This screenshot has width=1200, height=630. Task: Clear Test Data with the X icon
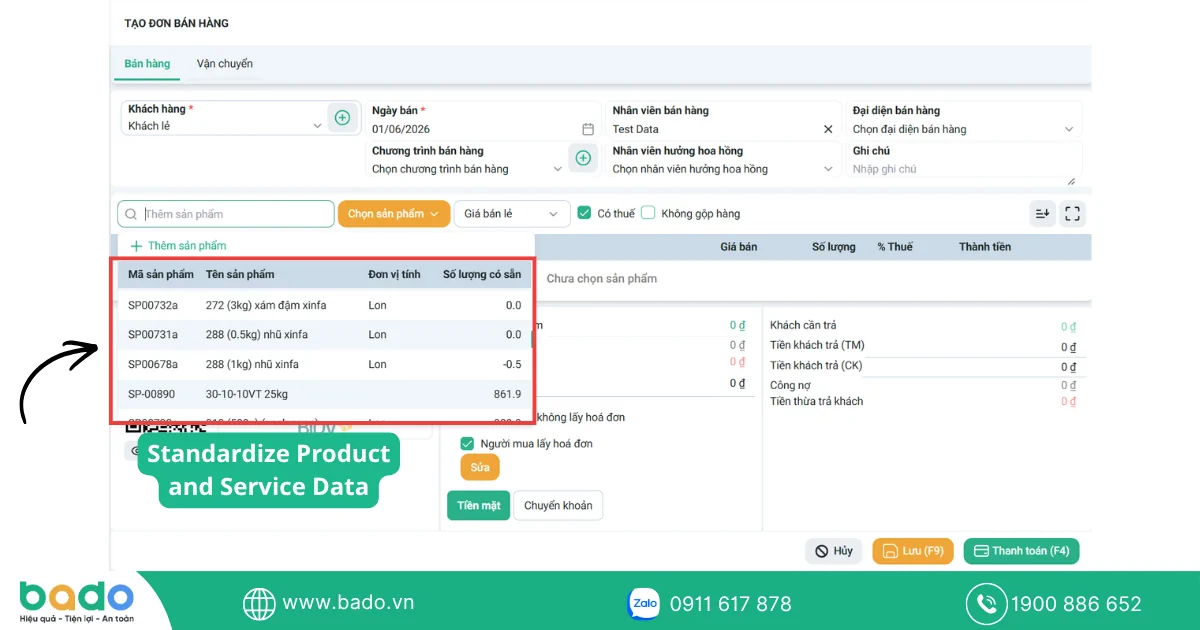tap(828, 129)
